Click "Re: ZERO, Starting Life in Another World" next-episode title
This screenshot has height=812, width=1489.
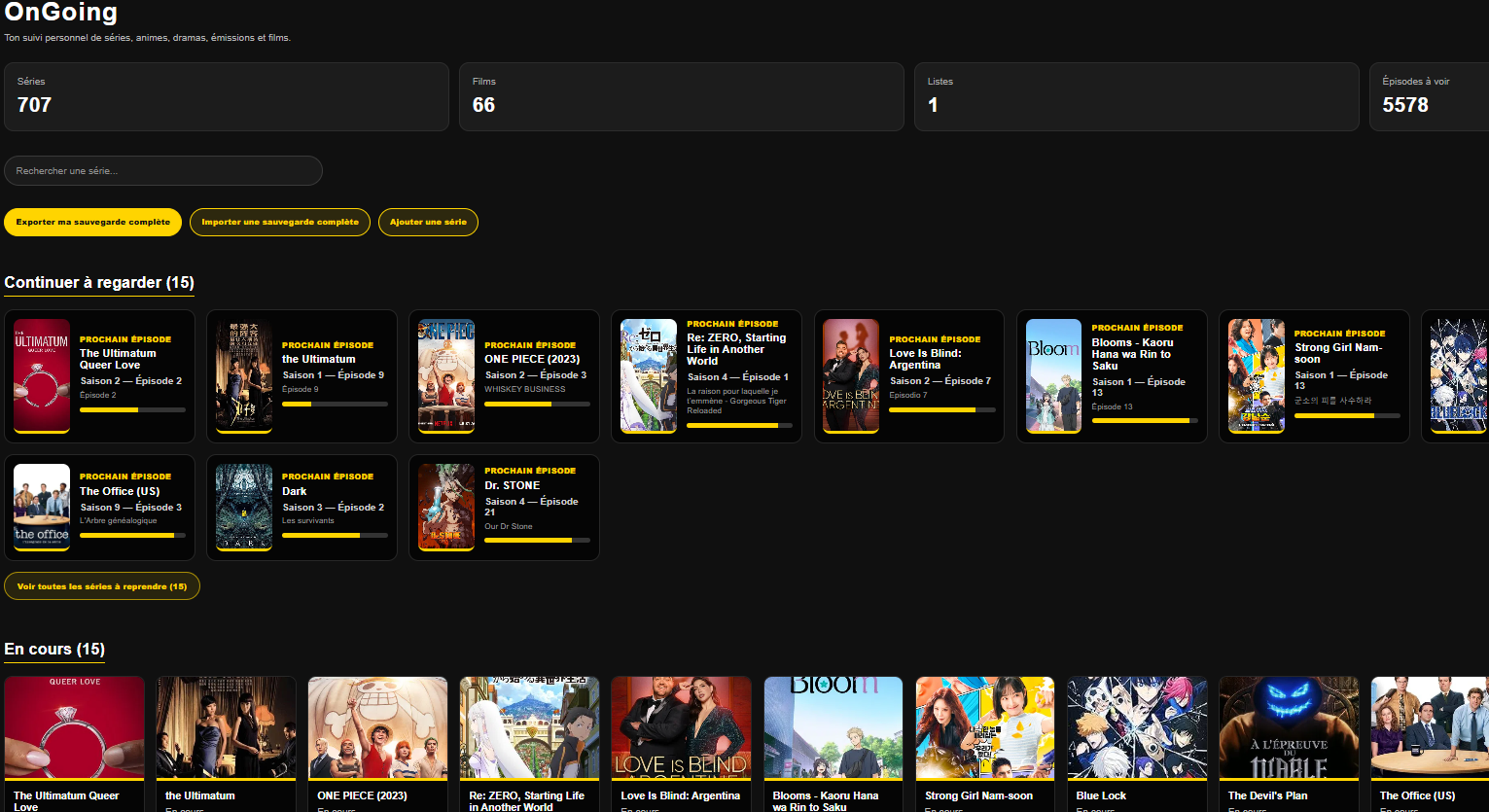[x=736, y=349]
